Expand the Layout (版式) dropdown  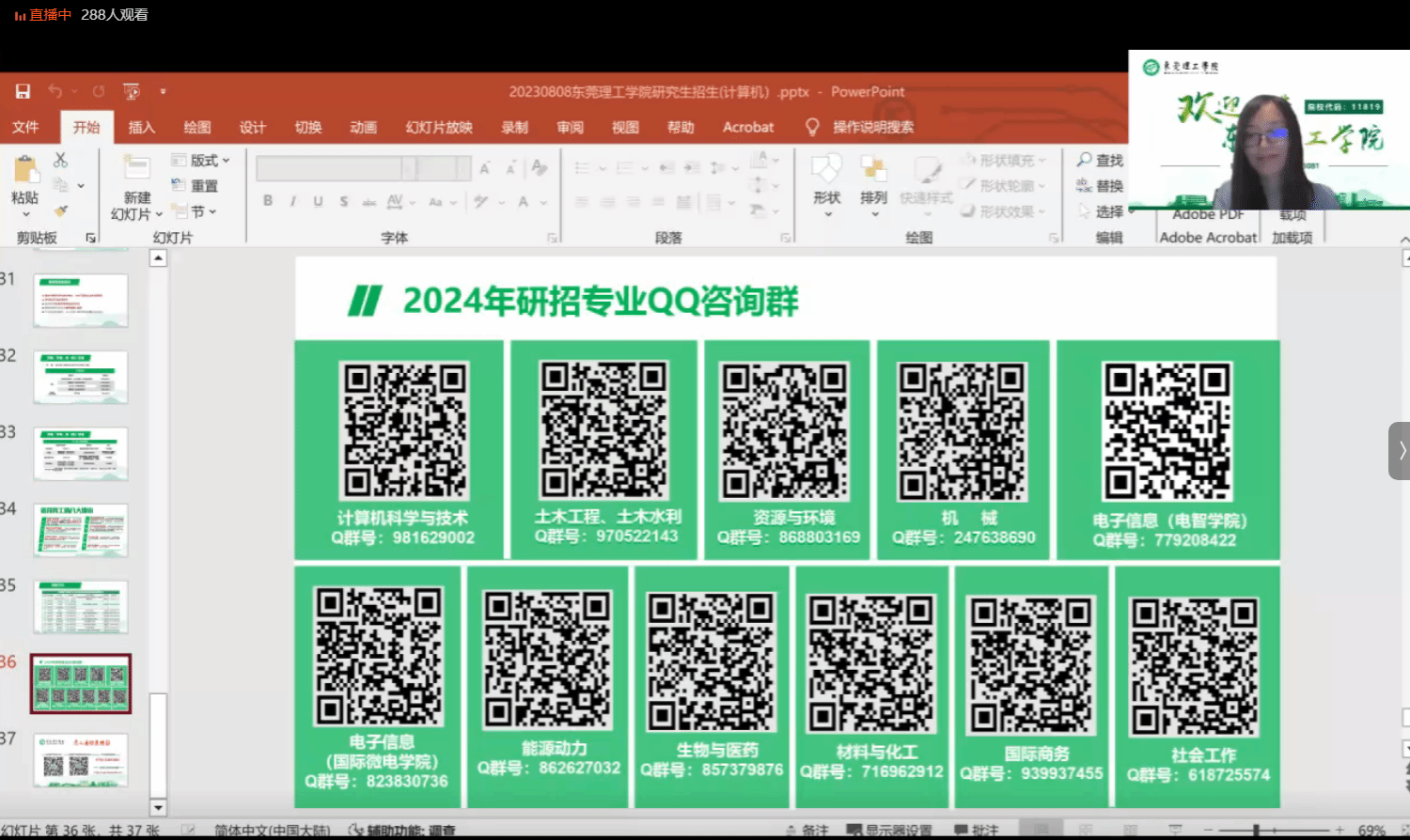click(x=201, y=161)
